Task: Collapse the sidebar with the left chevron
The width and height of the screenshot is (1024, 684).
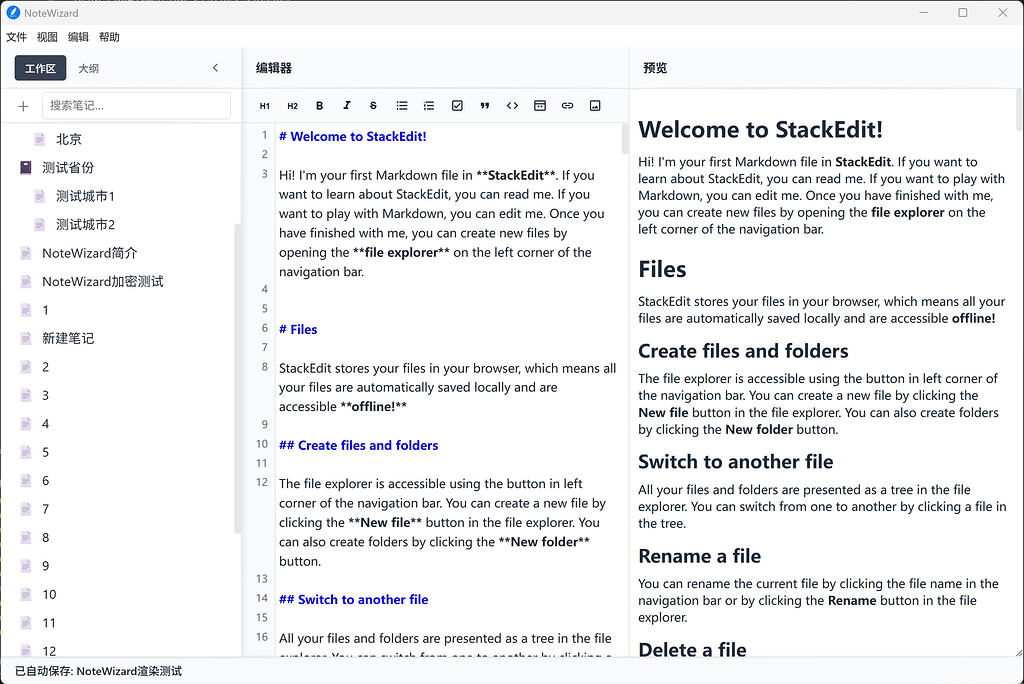Action: pos(216,68)
